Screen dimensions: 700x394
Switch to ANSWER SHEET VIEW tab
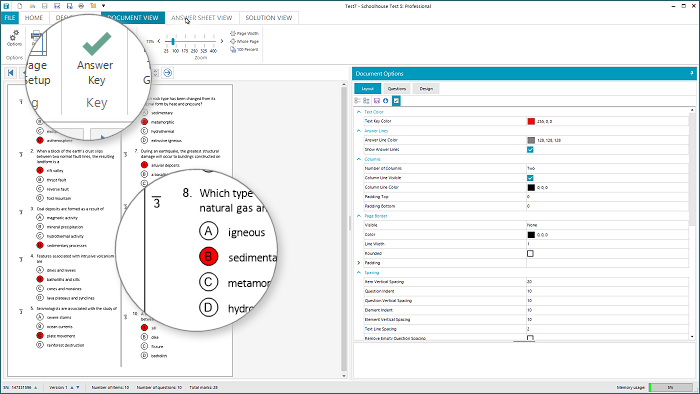pos(202,18)
